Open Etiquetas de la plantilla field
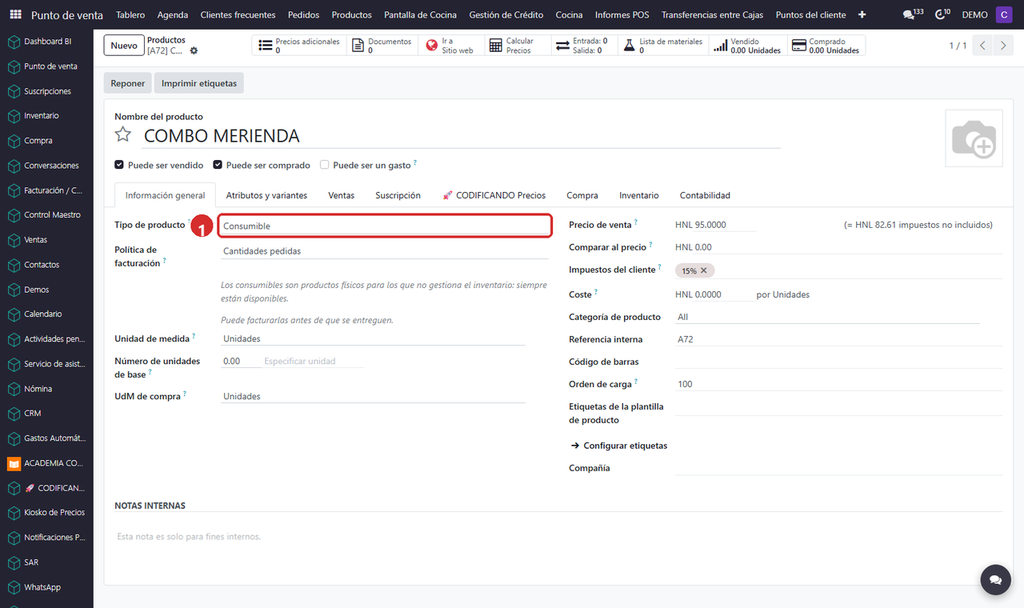The height and width of the screenshot is (608, 1024). tap(839, 407)
